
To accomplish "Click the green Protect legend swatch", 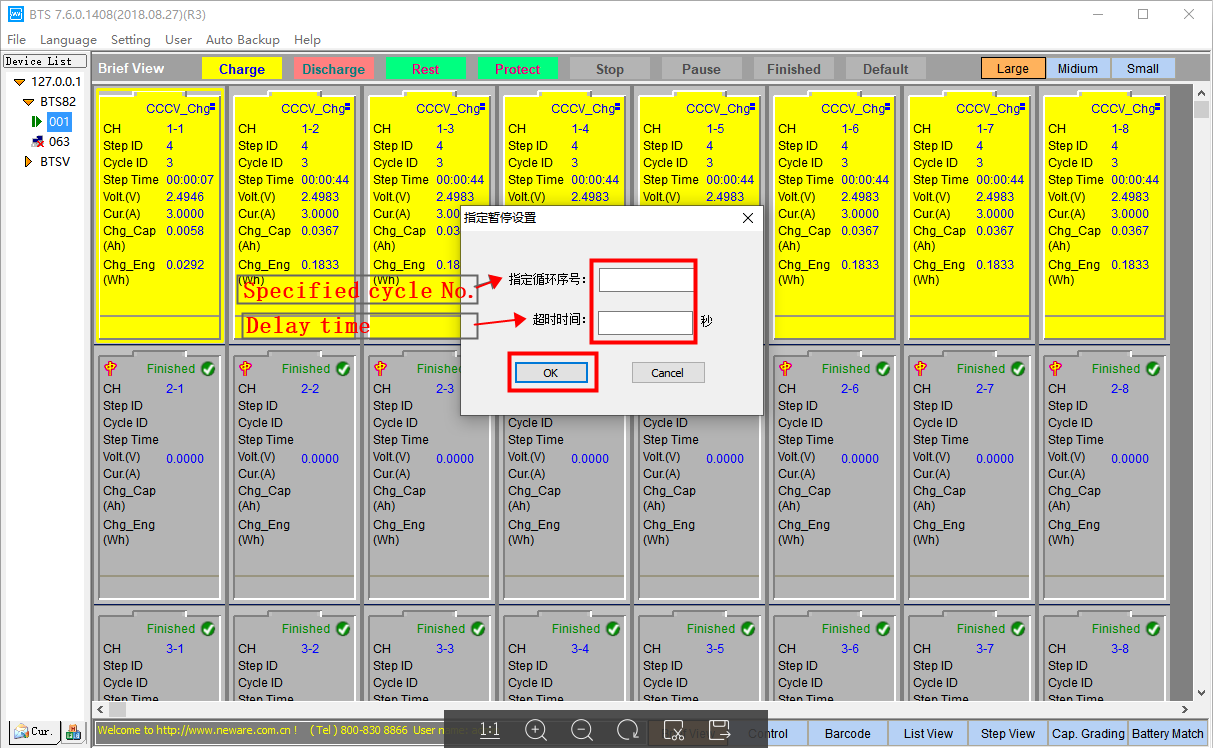I will pyautogui.click(x=518, y=69).
